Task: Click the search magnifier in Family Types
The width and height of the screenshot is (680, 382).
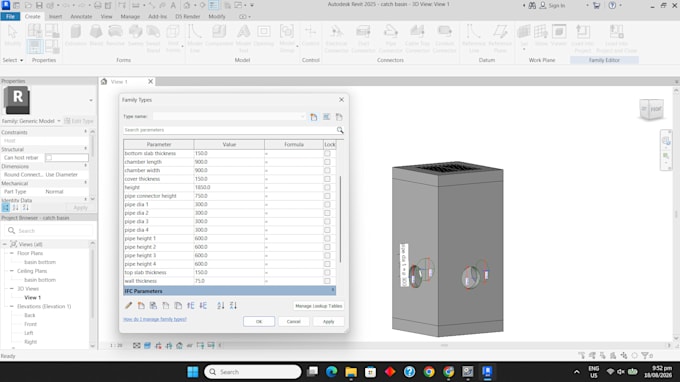Action: pyautogui.click(x=340, y=130)
